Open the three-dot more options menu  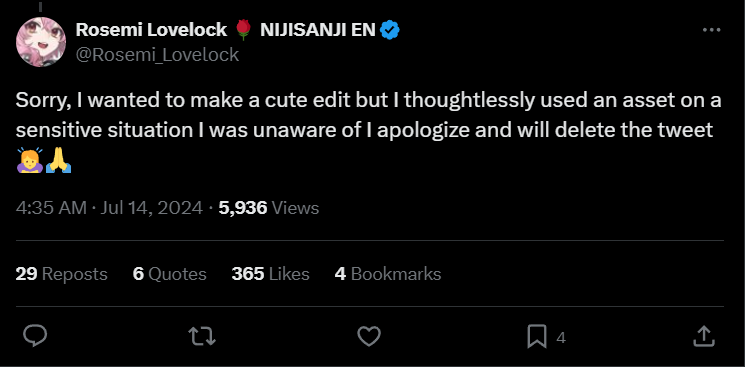click(711, 30)
